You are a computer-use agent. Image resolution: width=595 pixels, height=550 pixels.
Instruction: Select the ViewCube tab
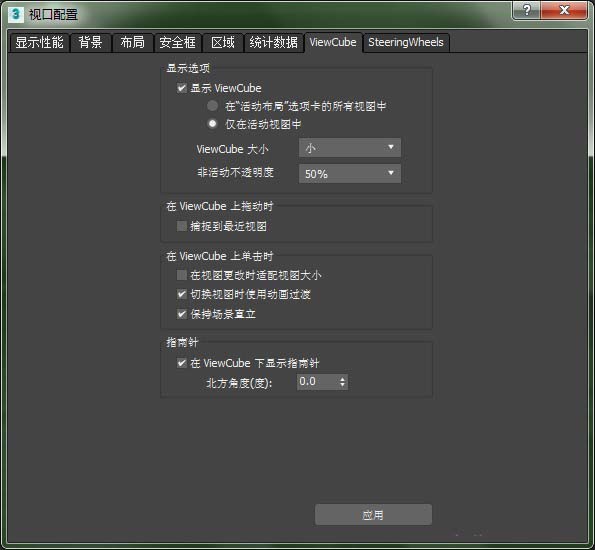pyautogui.click(x=333, y=42)
